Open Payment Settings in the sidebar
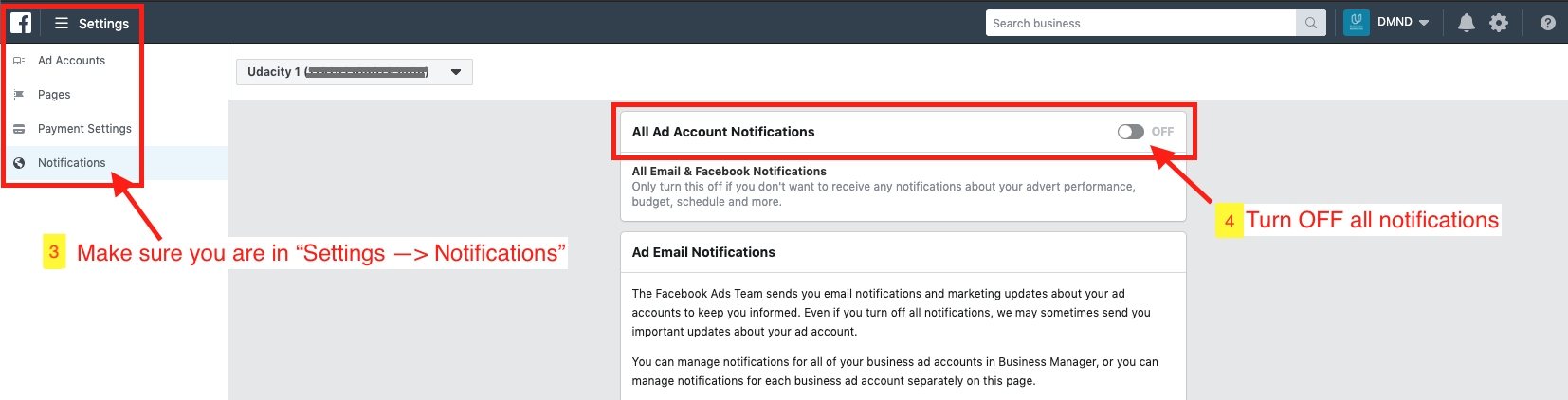This screenshot has height=400, width=1568. click(84, 129)
